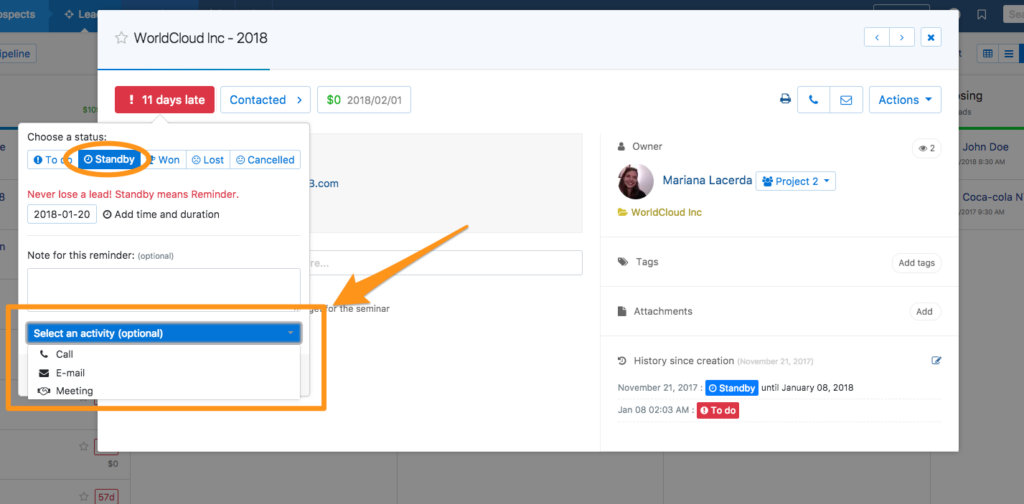Image resolution: width=1024 pixels, height=504 pixels.
Task: Switch to list view icon in background page
Action: (x=1008, y=54)
